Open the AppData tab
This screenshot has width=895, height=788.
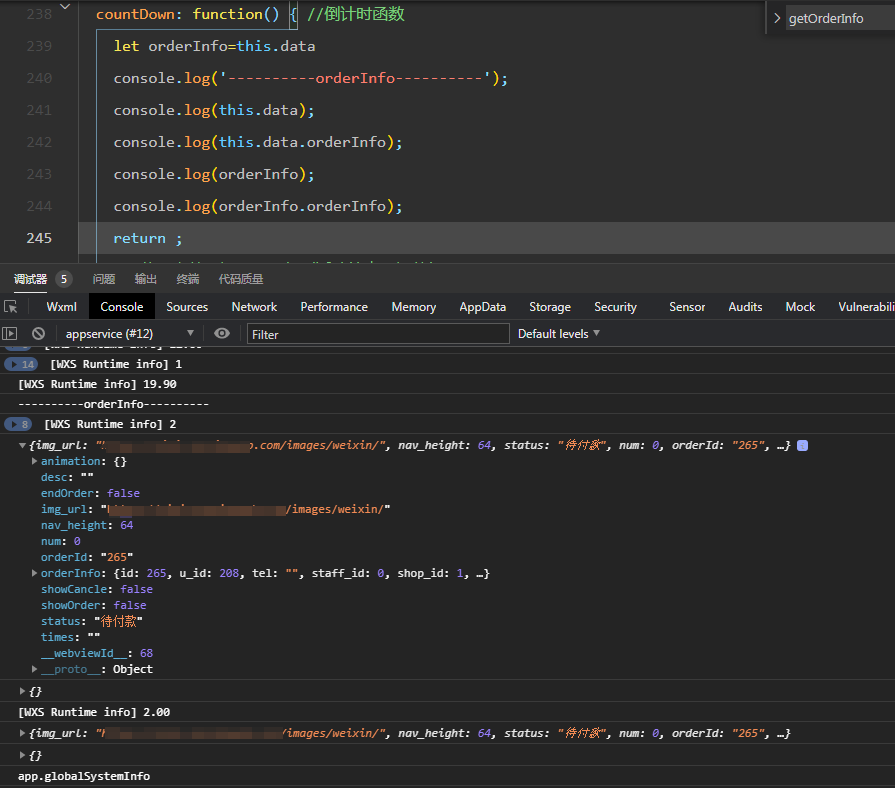[x=482, y=307]
